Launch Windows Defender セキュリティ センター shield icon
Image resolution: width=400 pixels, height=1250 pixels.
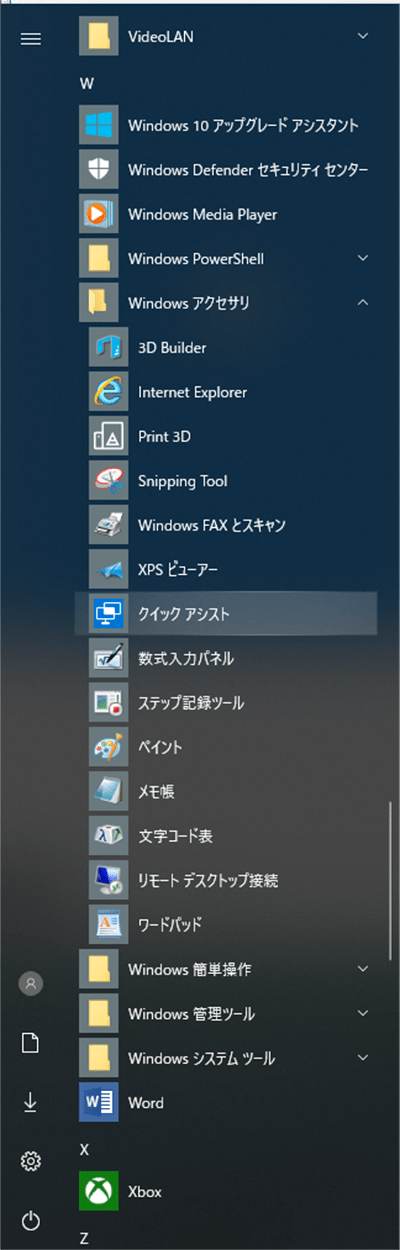point(98,170)
